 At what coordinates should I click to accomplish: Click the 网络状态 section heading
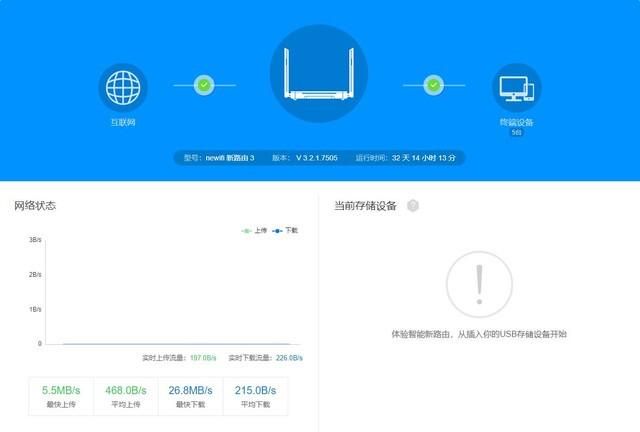coord(35,205)
